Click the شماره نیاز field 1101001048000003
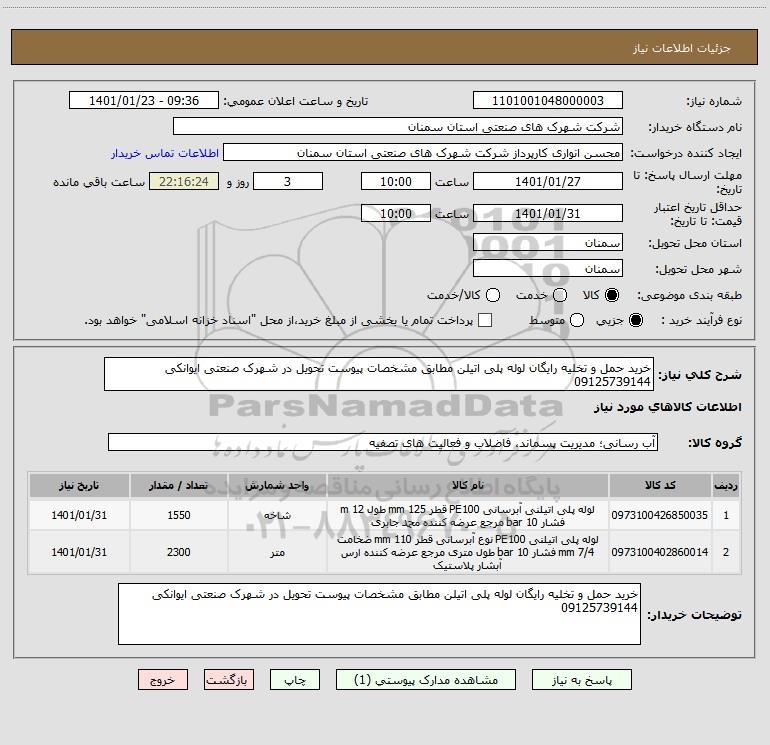This screenshot has width=770, height=745. point(548,101)
